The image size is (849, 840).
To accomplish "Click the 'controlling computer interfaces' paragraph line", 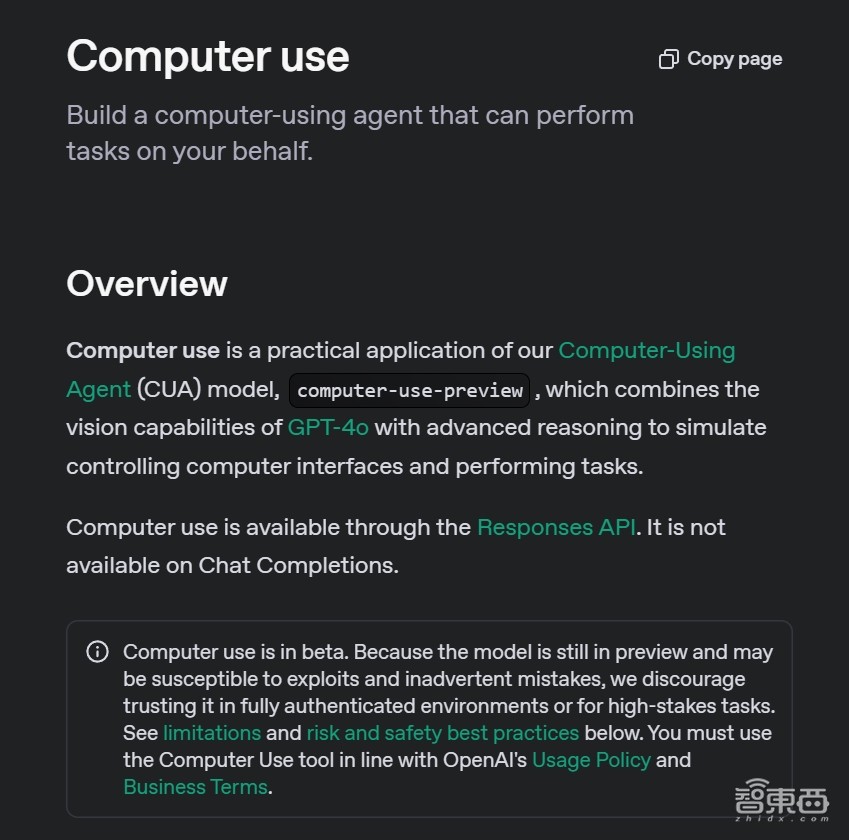I will click(x=354, y=466).
